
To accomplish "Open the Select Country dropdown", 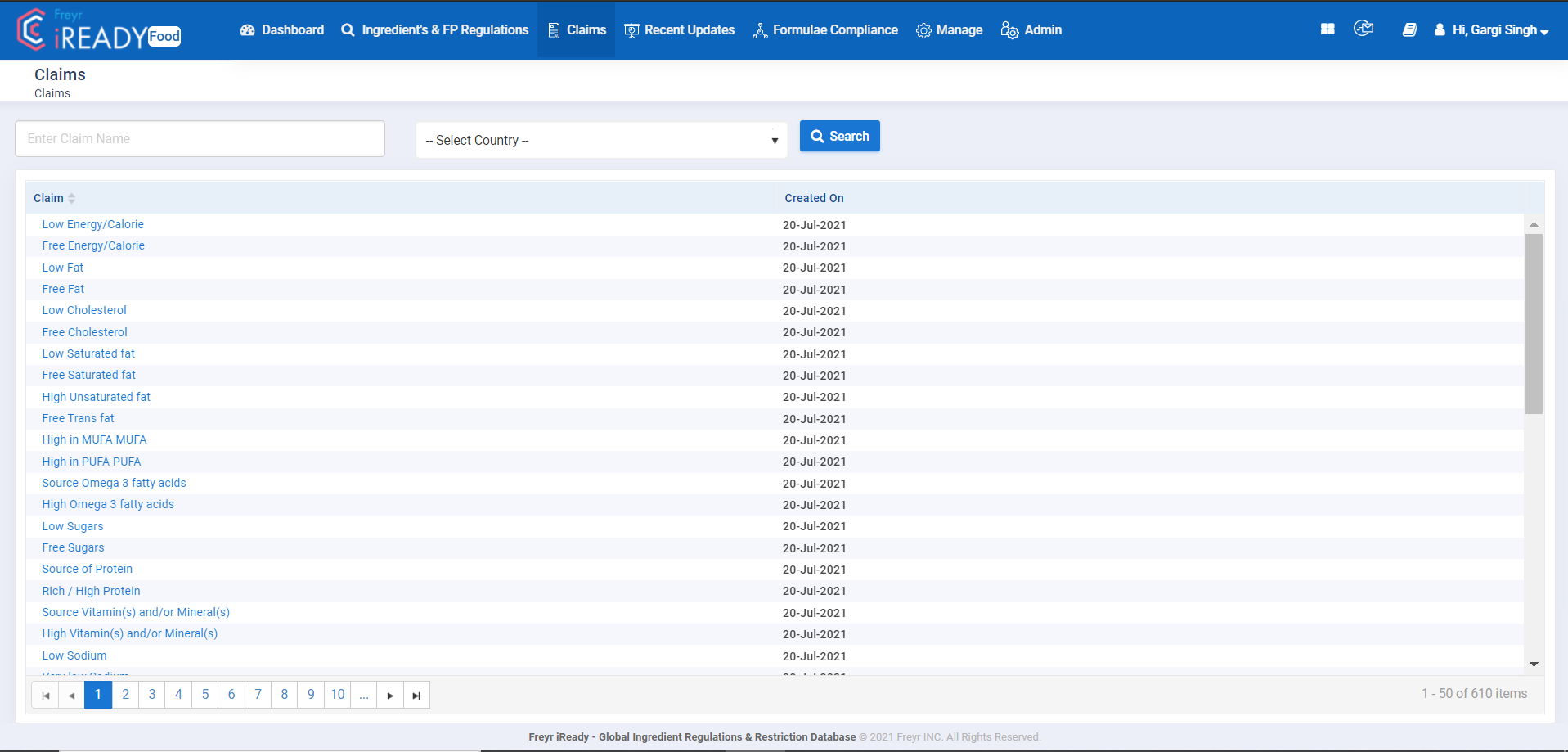I will click(x=601, y=140).
